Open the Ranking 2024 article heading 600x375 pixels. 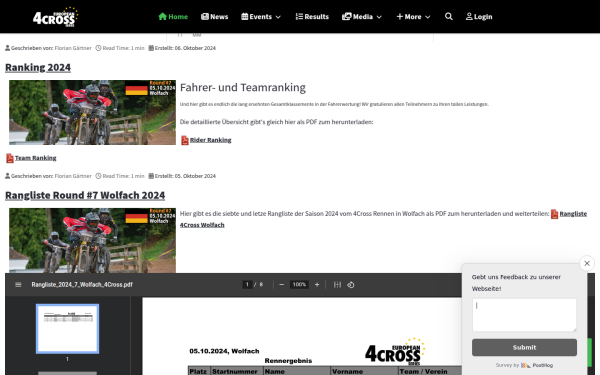click(x=38, y=67)
